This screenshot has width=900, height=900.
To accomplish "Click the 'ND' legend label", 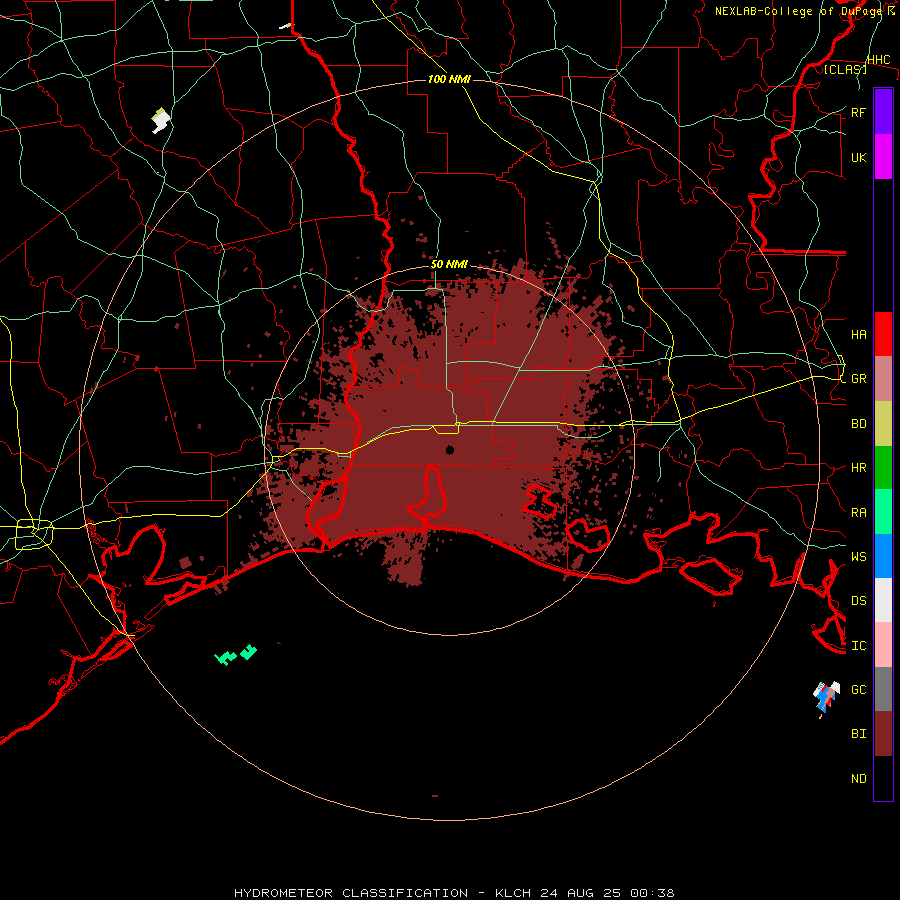I will (858, 778).
